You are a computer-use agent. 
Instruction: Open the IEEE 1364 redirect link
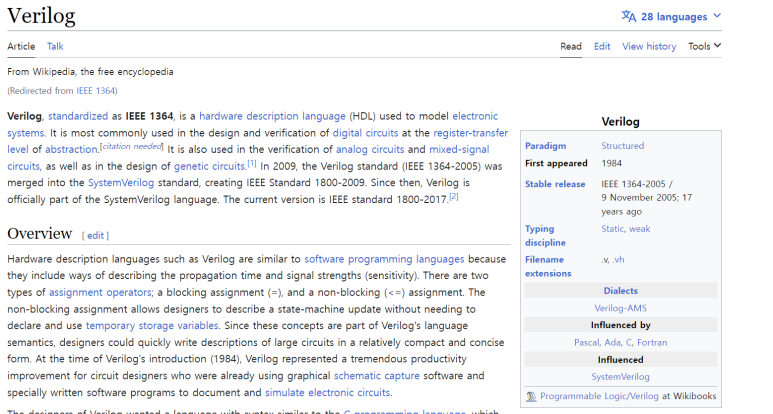[x=96, y=91]
